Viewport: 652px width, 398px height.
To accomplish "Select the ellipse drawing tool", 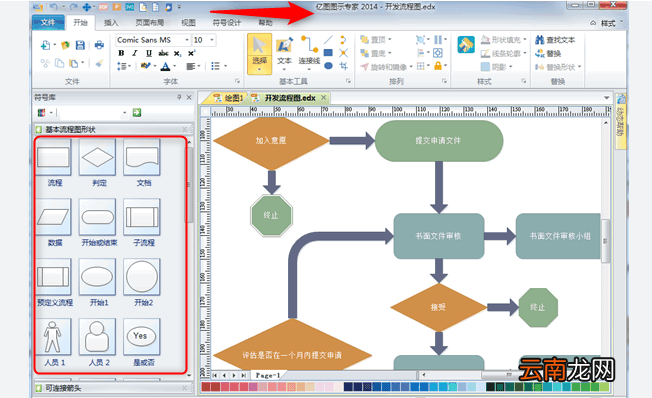I will tap(328, 66).
